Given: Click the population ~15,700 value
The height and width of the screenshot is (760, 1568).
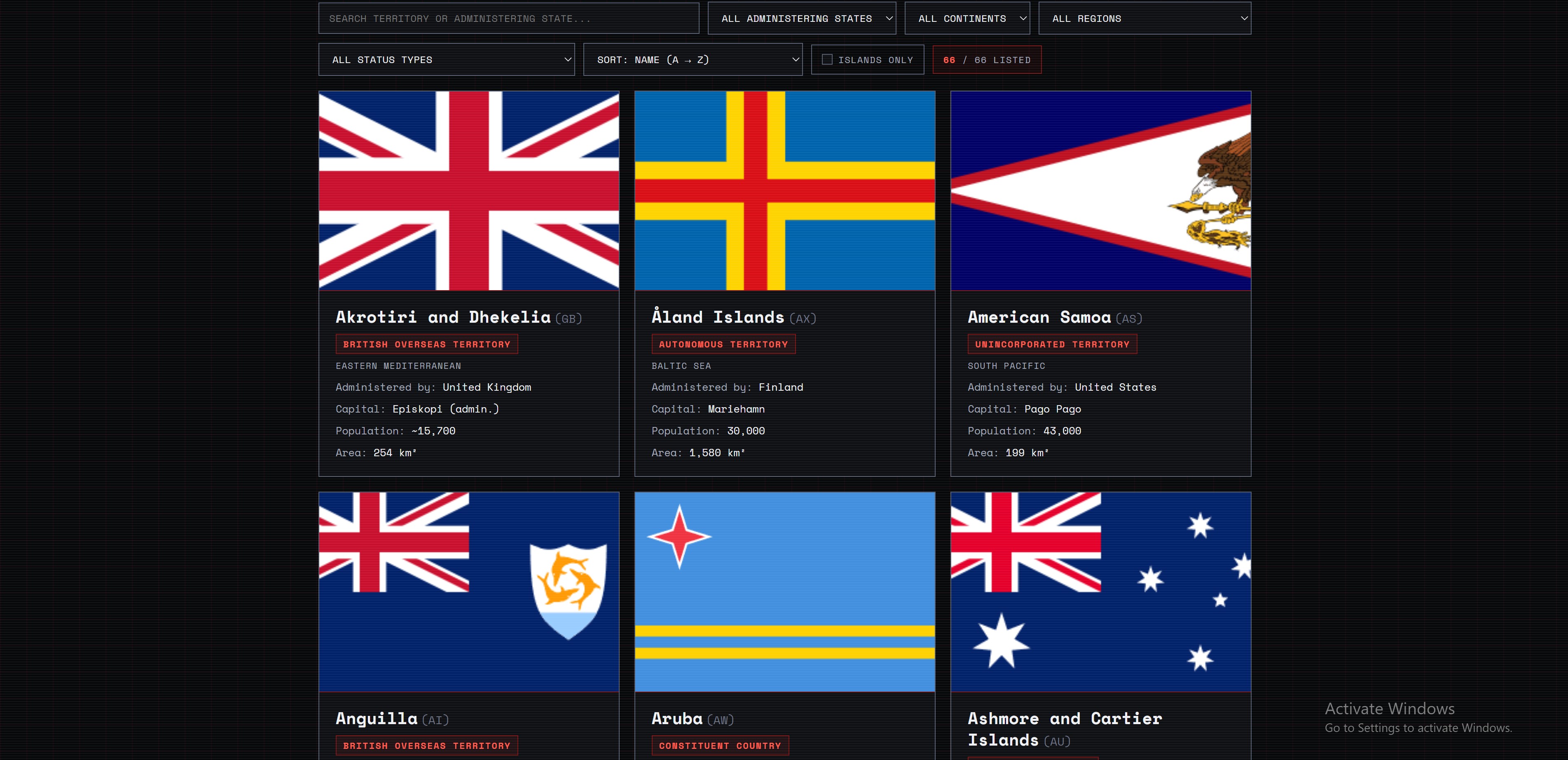Looking at the screenshot, I should coord(433,431).
